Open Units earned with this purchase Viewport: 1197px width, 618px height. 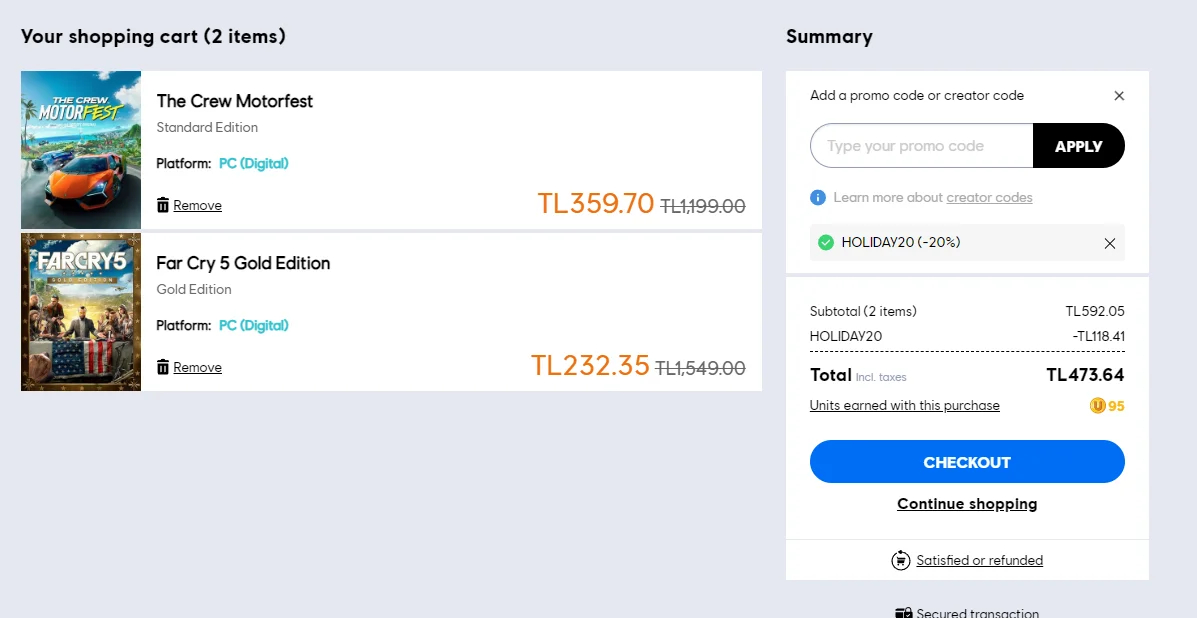[905, 405]
